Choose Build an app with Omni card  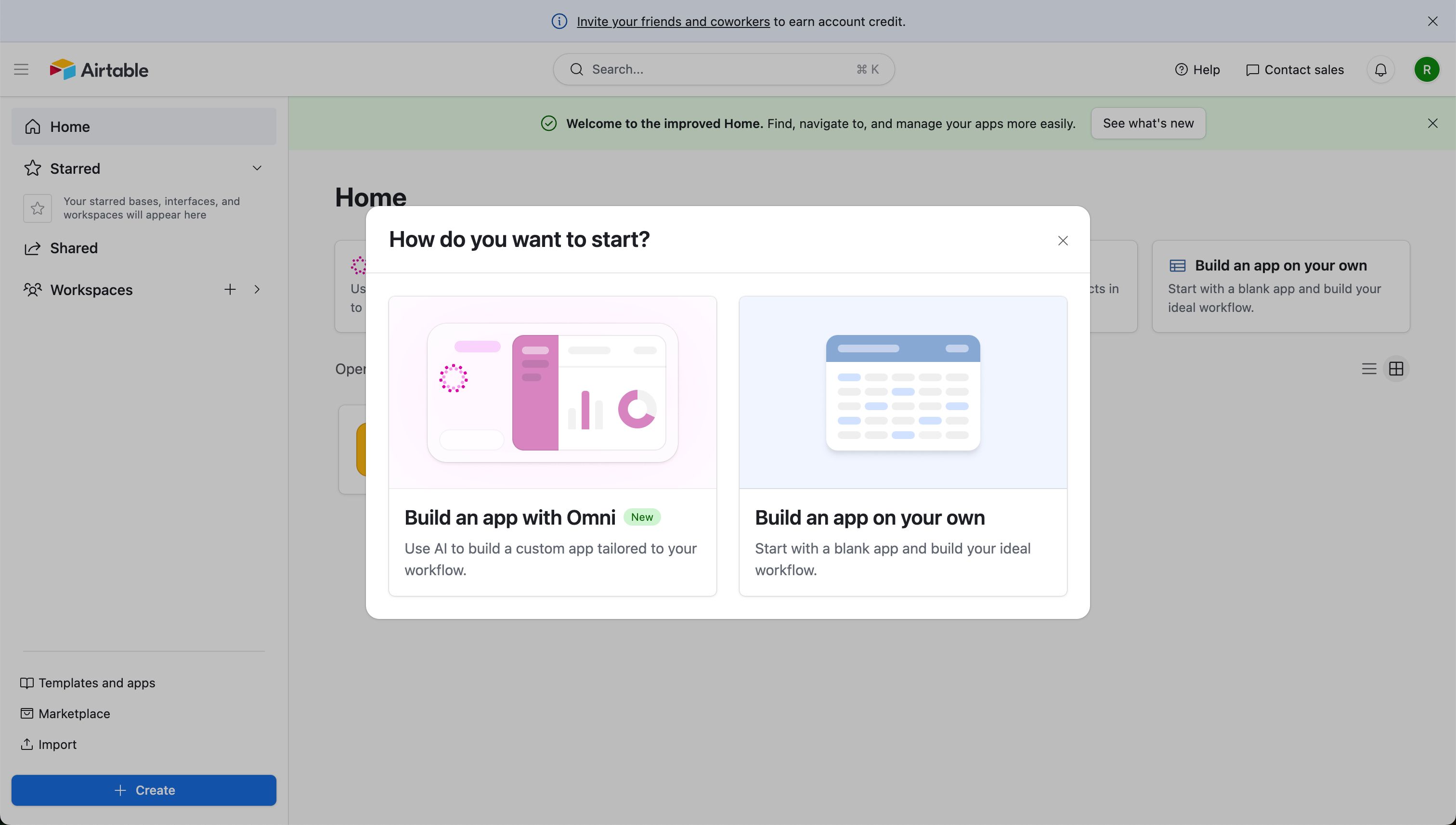pyautogui.click(x=553, y=445)
